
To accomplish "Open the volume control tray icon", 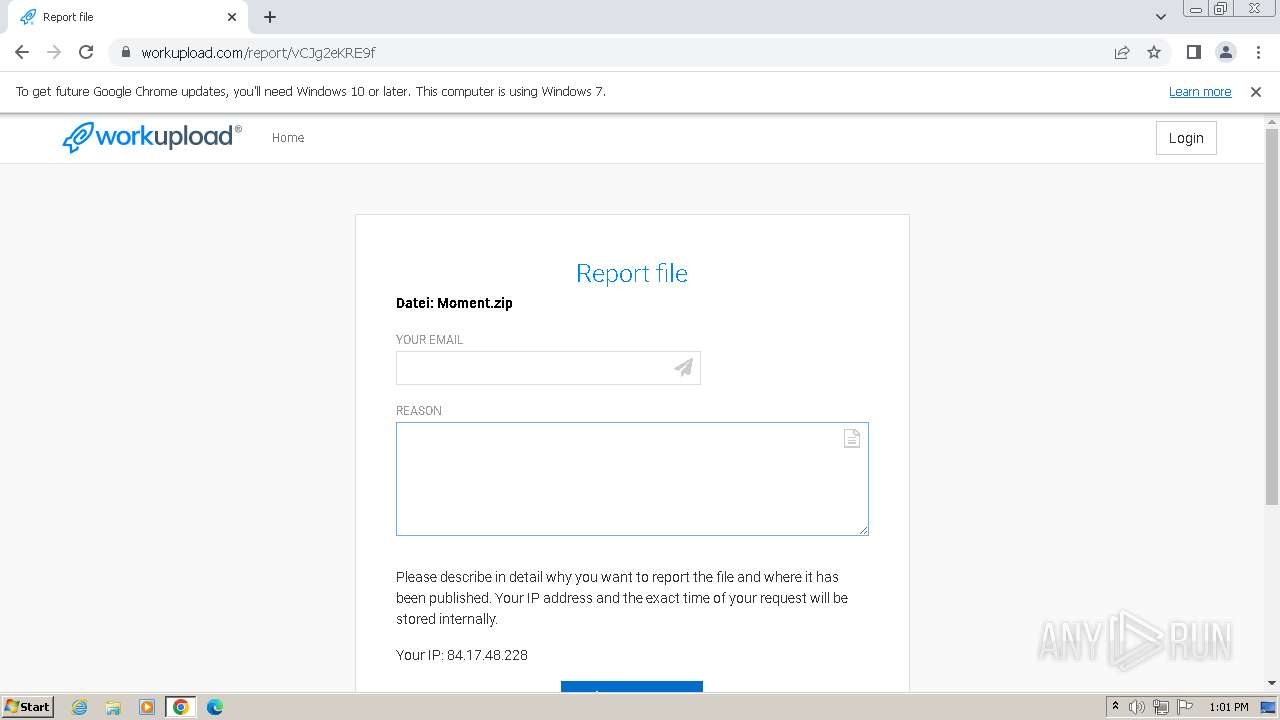I will pos(1137,707).
